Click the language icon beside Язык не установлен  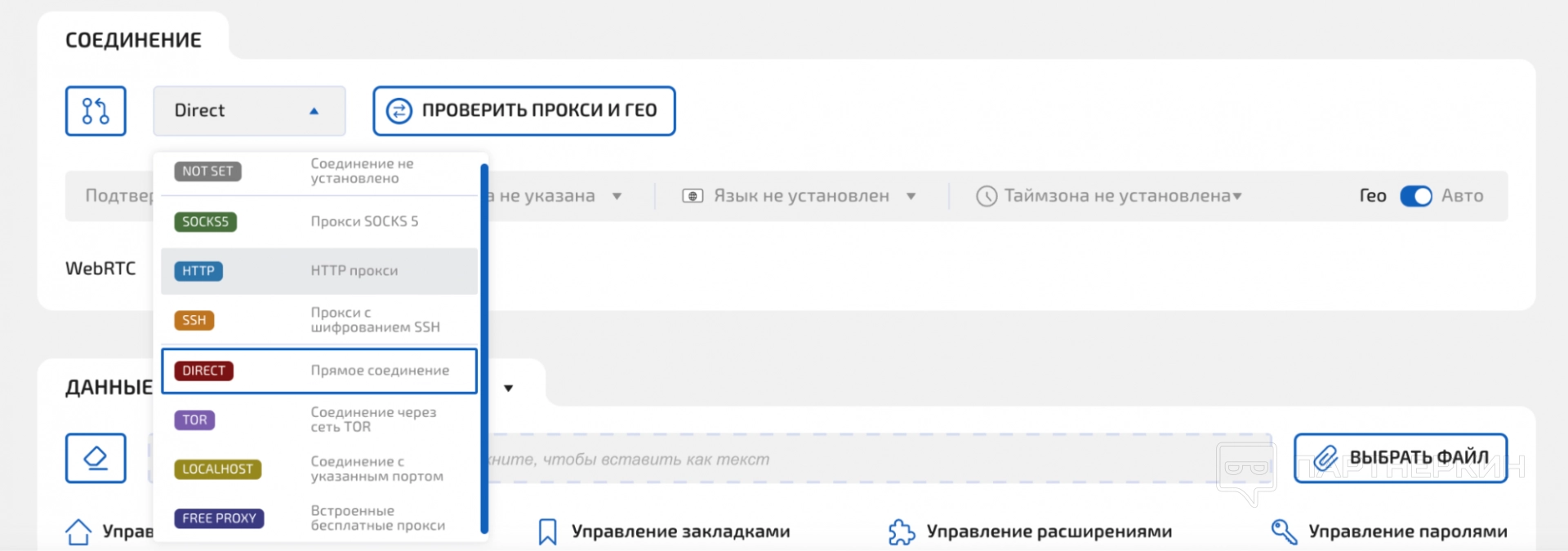(693, 196)
